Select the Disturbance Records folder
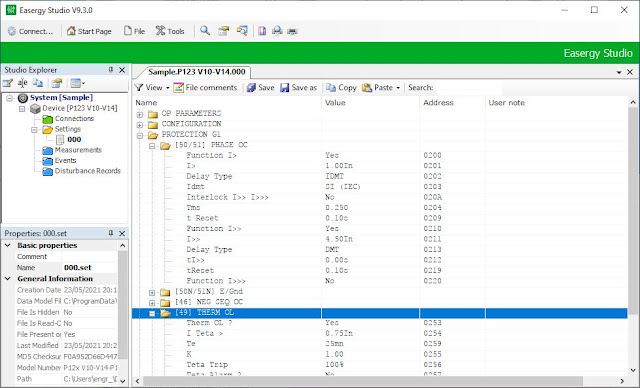Image resolution: width=640 pixels, height=388 pixels. pyautogui.click(x=88, y=171)
